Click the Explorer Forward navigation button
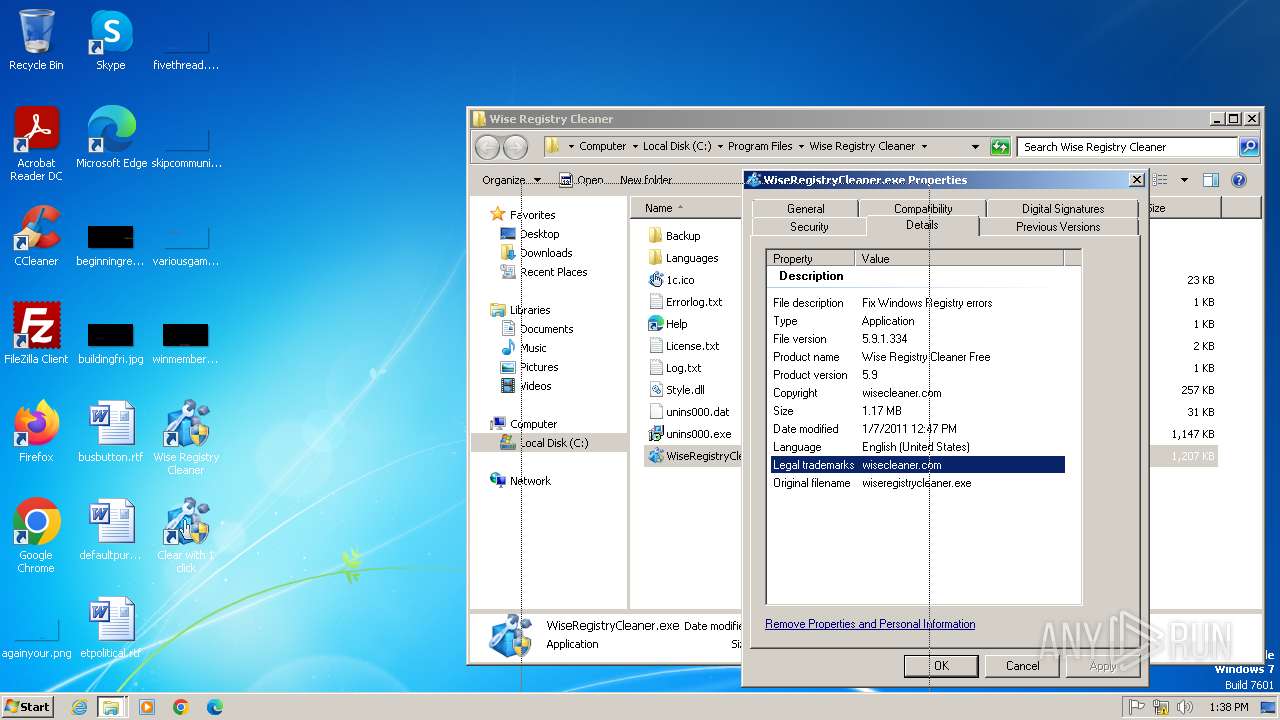 coord(515,147)
